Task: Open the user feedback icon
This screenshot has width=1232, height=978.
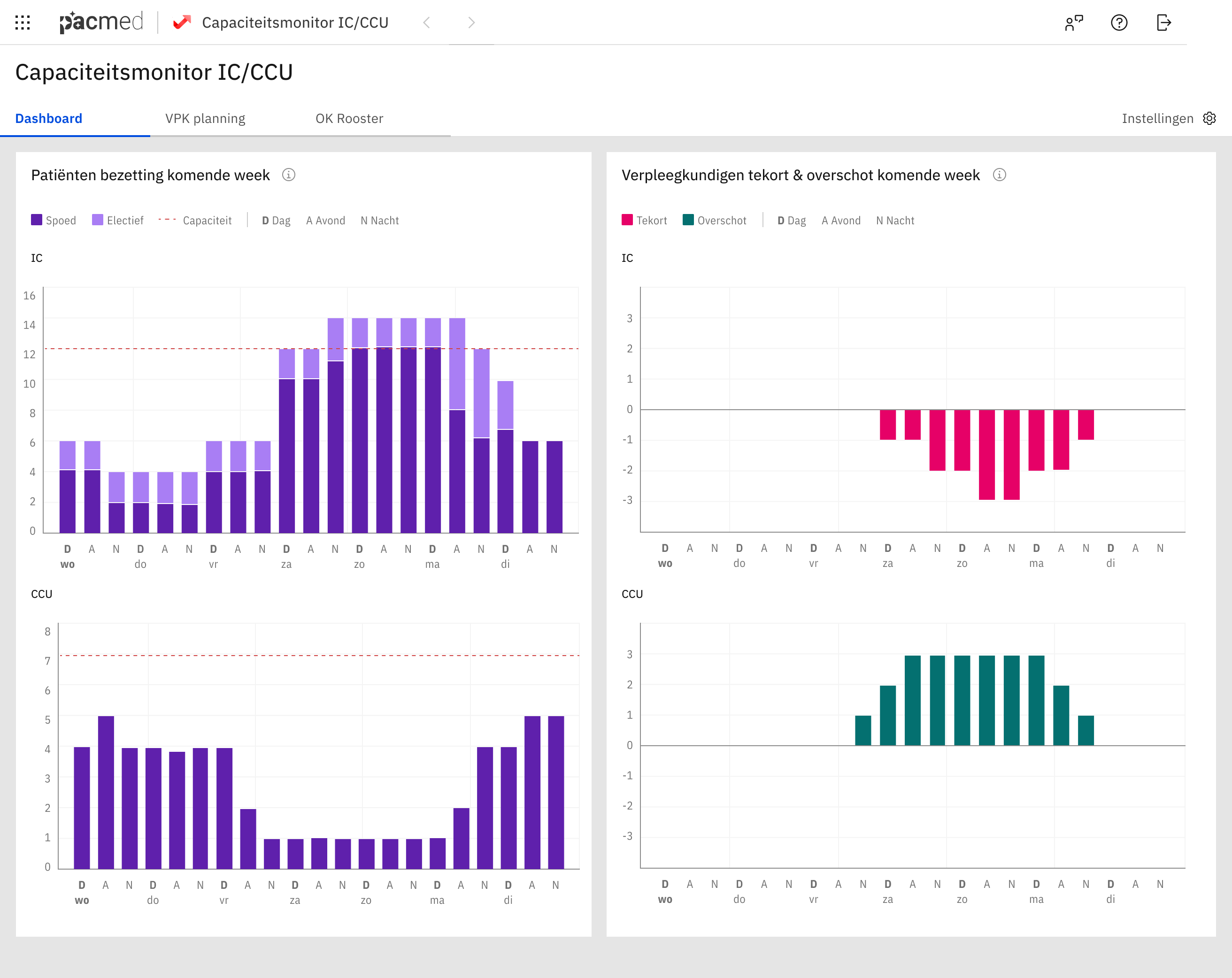Action: click(x=1074, y=22)
